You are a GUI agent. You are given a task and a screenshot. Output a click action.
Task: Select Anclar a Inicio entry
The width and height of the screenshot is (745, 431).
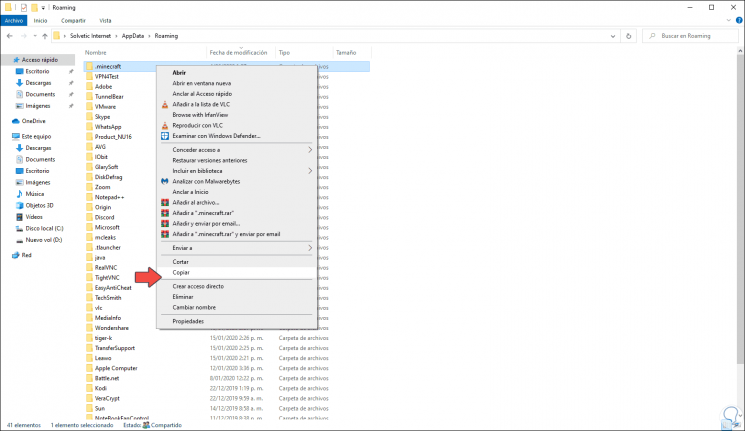coord(190,192)
